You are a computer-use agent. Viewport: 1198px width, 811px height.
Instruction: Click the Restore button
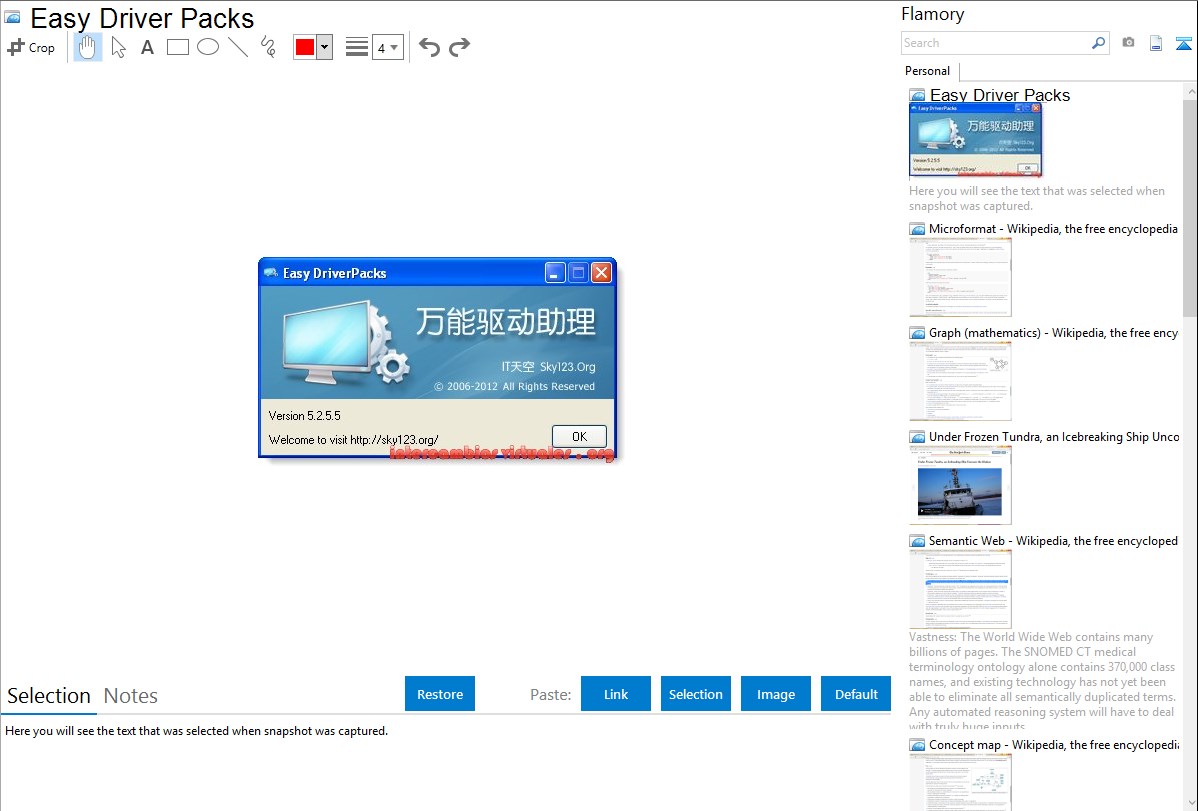(440, 694)
